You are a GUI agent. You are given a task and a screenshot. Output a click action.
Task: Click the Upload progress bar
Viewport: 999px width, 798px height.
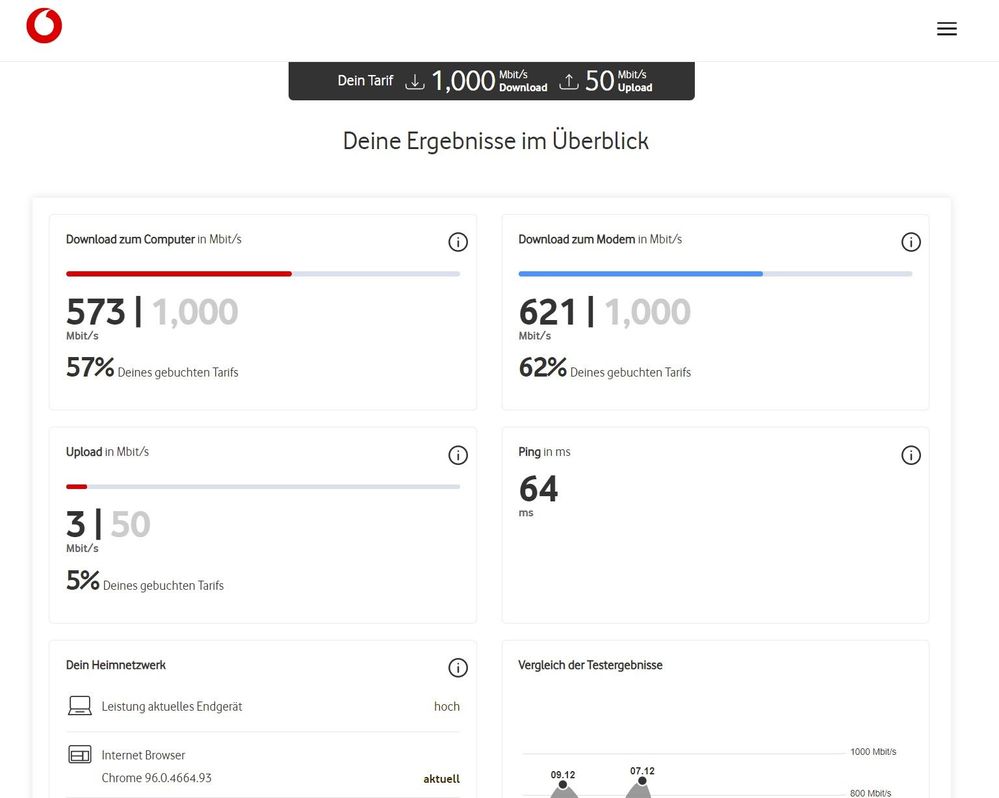[x=263, y=487]
